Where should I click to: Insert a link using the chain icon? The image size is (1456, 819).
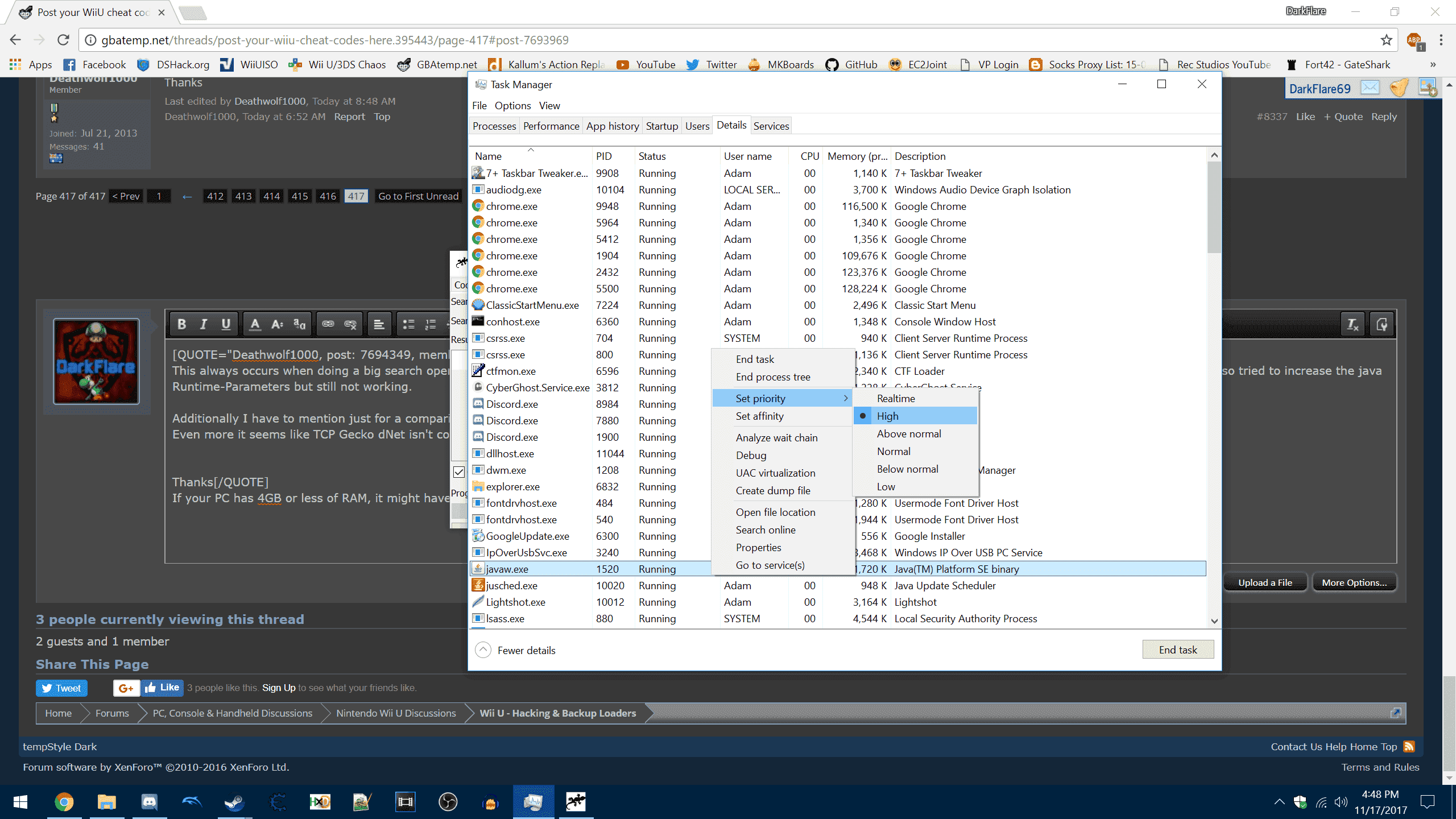tap(328, 324)
